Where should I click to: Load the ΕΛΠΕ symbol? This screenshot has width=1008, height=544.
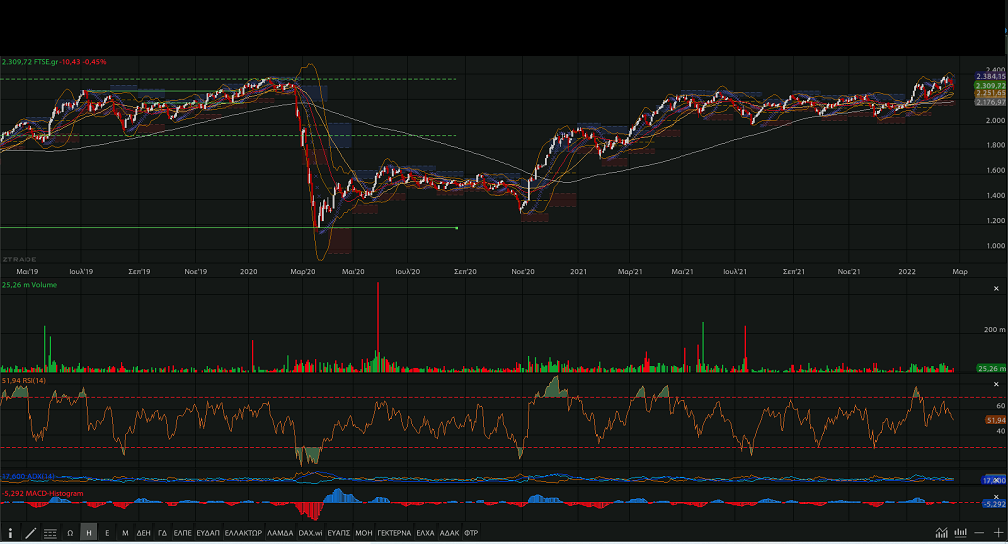tap(183, 533)
